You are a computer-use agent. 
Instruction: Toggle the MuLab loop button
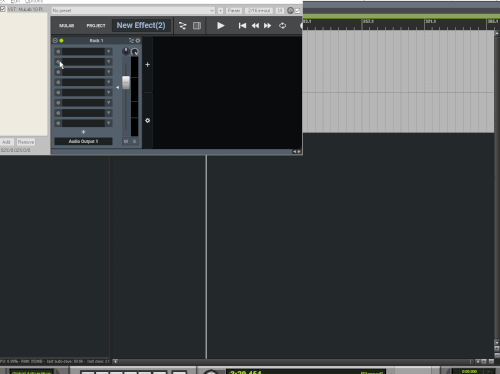coord(282,26)
